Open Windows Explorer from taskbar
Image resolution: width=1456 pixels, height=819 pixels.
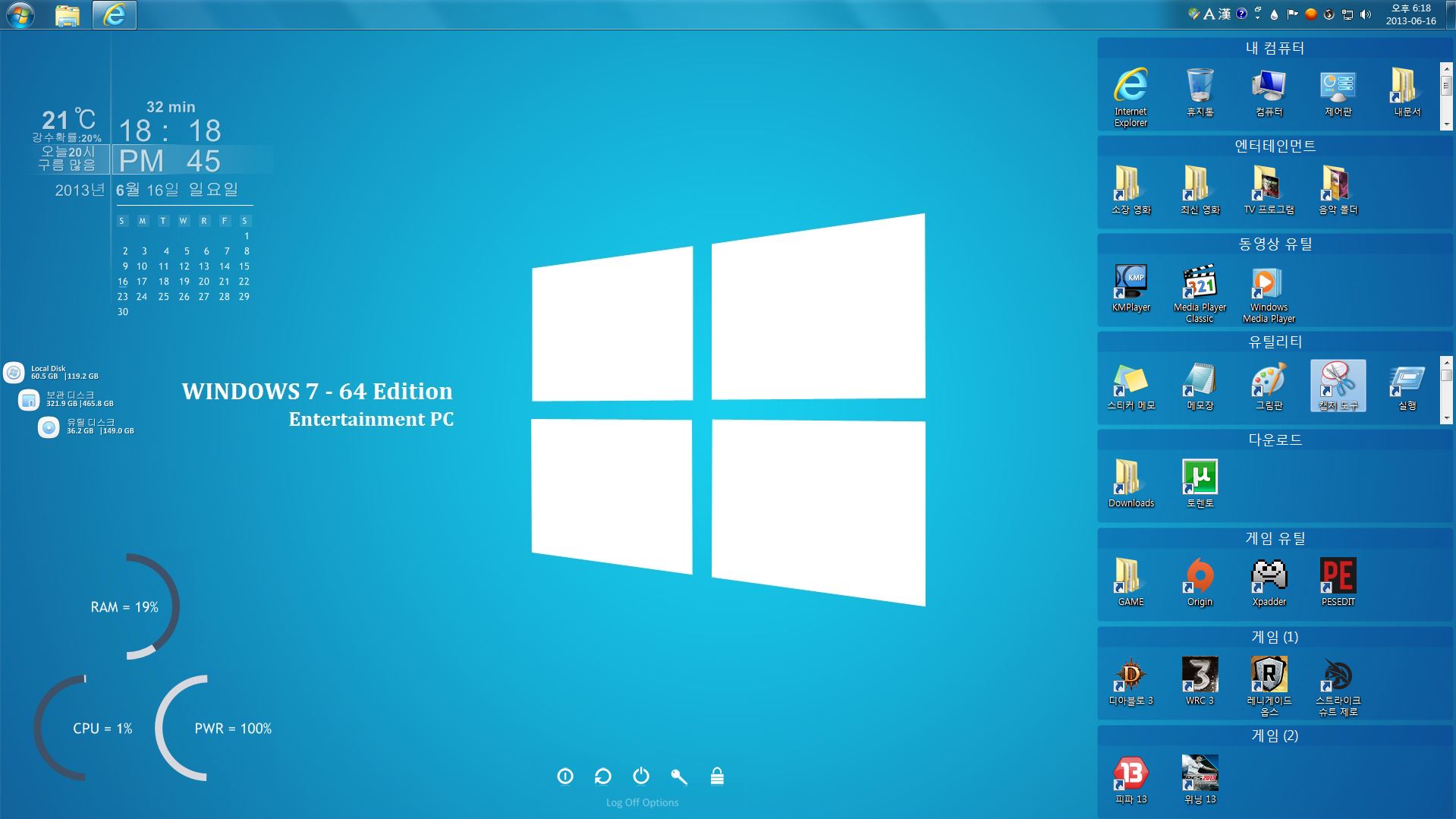pos(68,14)
